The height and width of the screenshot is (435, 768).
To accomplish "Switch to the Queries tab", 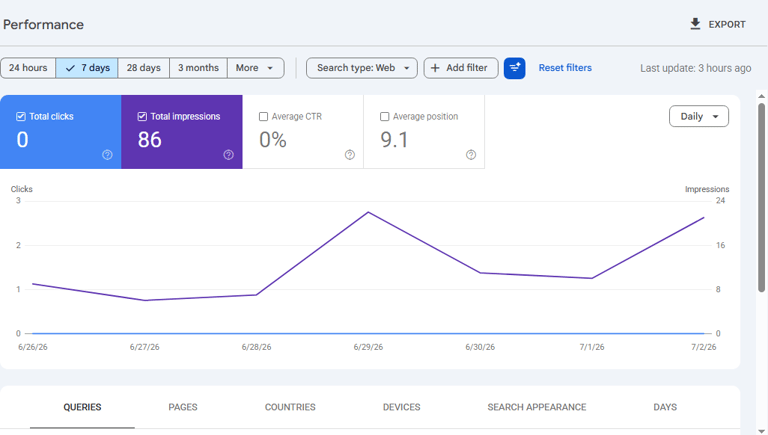I will tap(82, 407).
